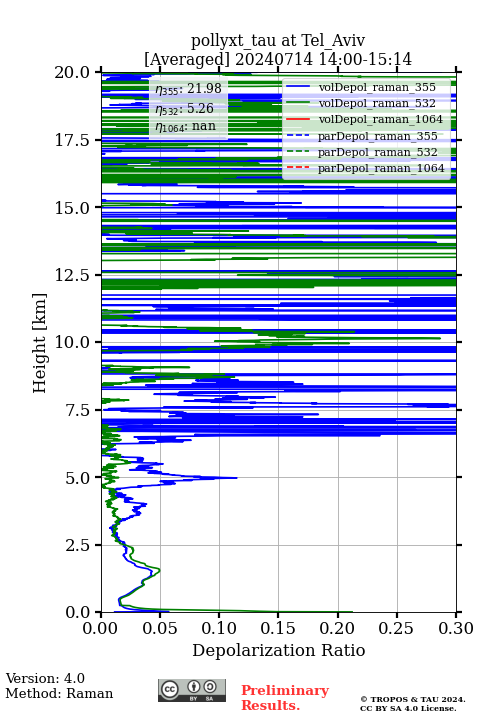Click the green volDepol_raman_532 legend line

point(298,103)
